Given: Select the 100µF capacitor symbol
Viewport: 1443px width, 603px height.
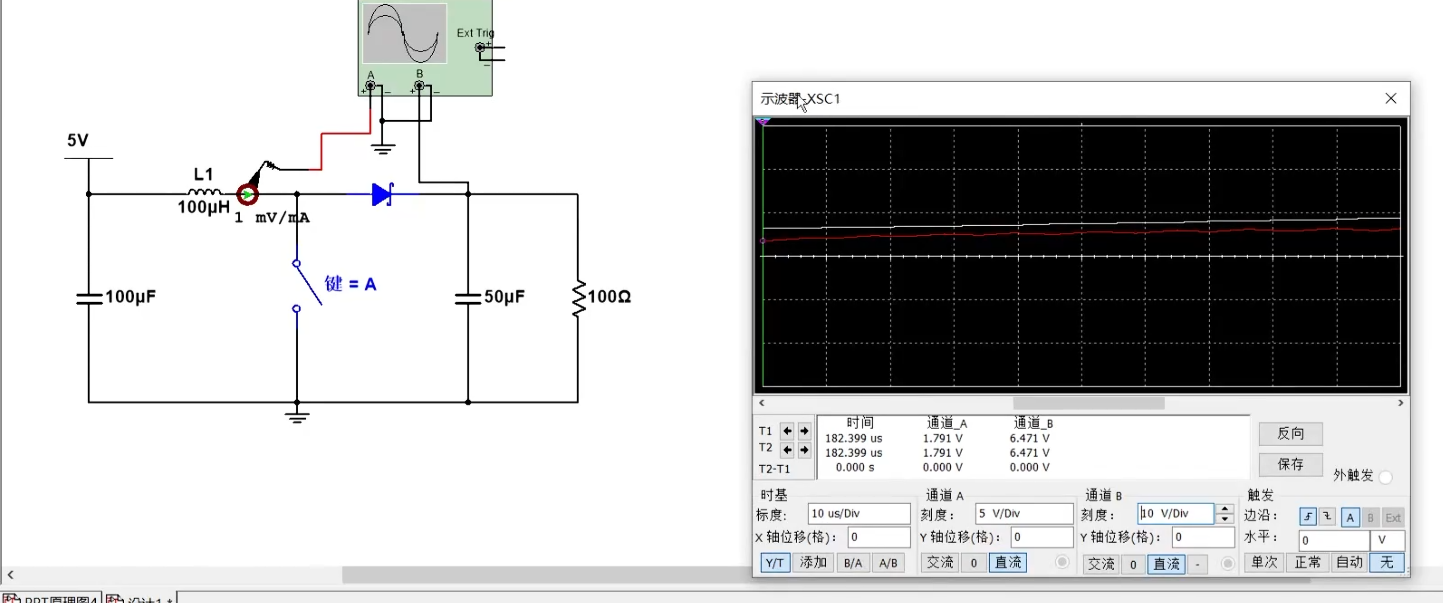Looking at the screenshot, I should 88,297.
